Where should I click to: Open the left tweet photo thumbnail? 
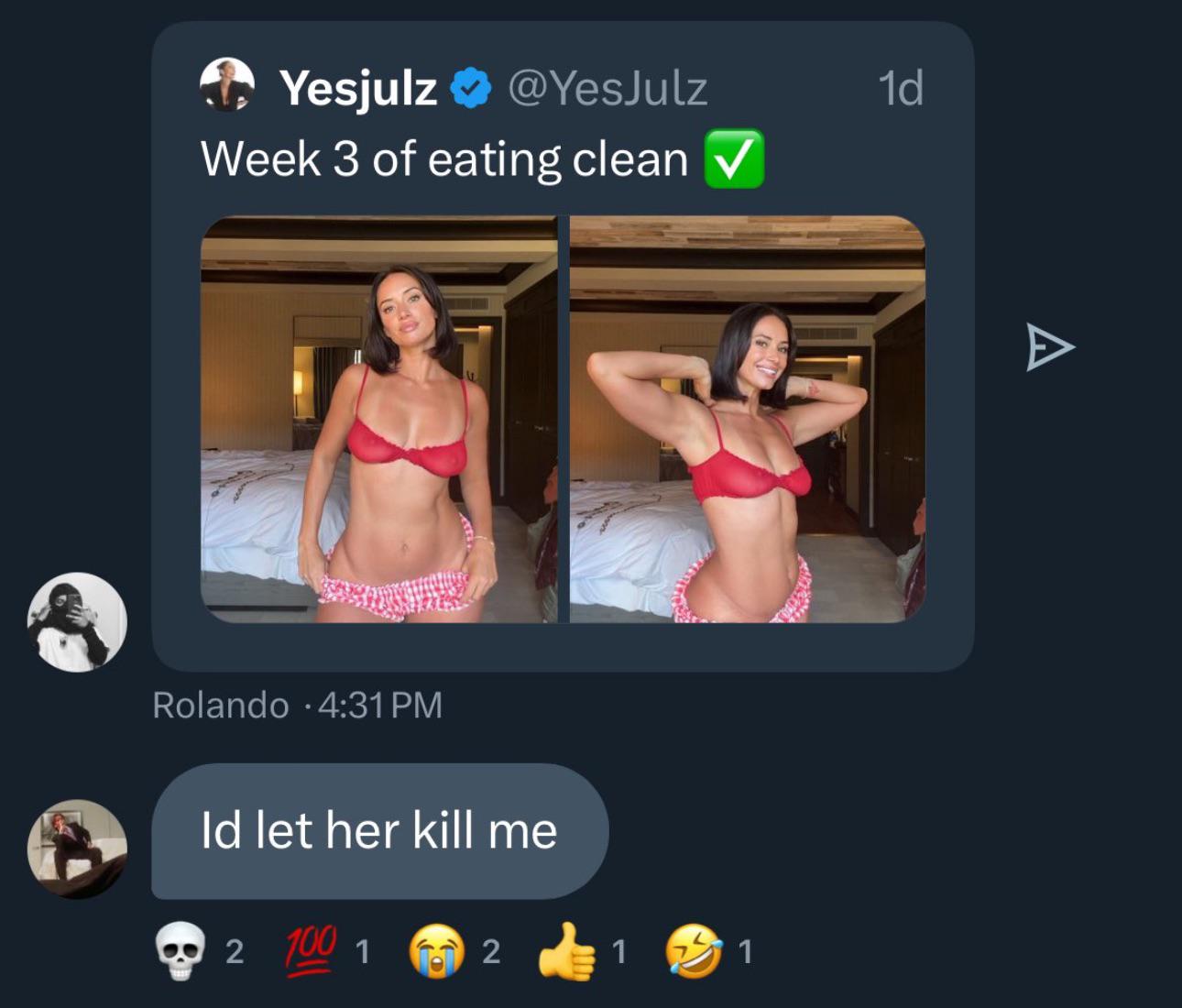pos(378,419)
